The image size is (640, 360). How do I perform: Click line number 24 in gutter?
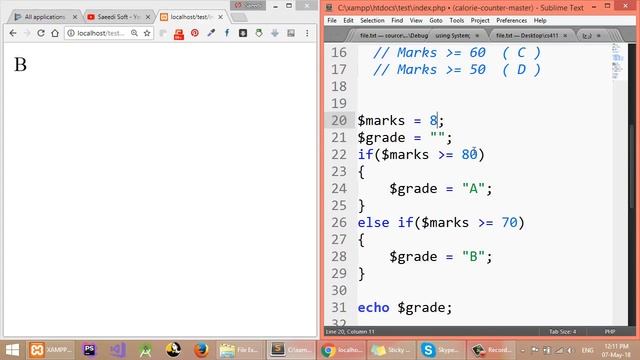pyautogui.click(x=339, y=189)
